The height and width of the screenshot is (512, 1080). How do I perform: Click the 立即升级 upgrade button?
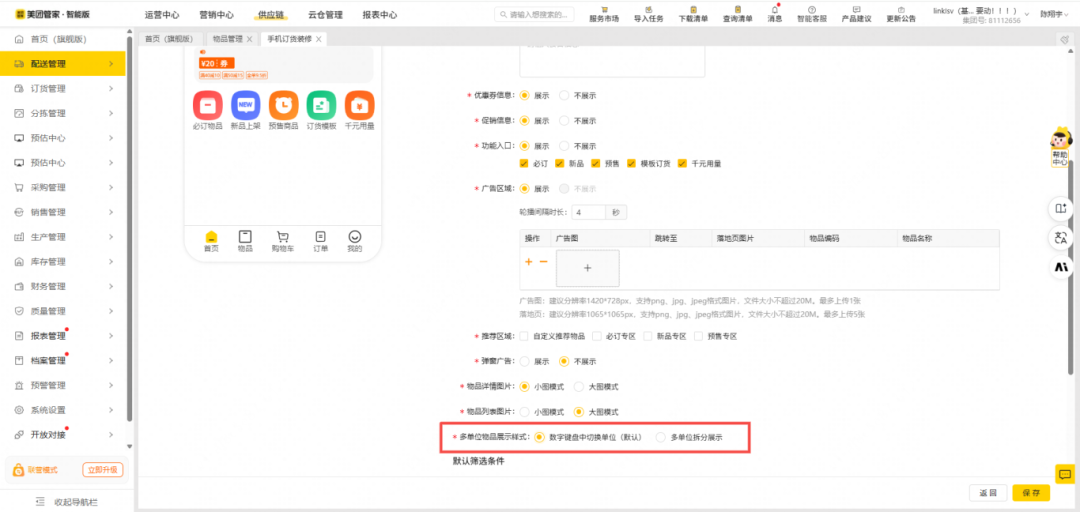click(x=101, y=469)
